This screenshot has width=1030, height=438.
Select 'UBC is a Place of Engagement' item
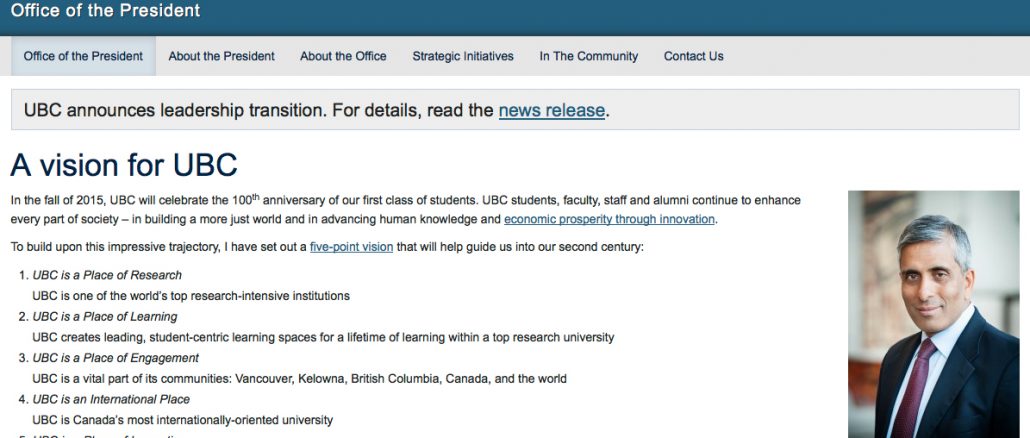click(115, 358)
